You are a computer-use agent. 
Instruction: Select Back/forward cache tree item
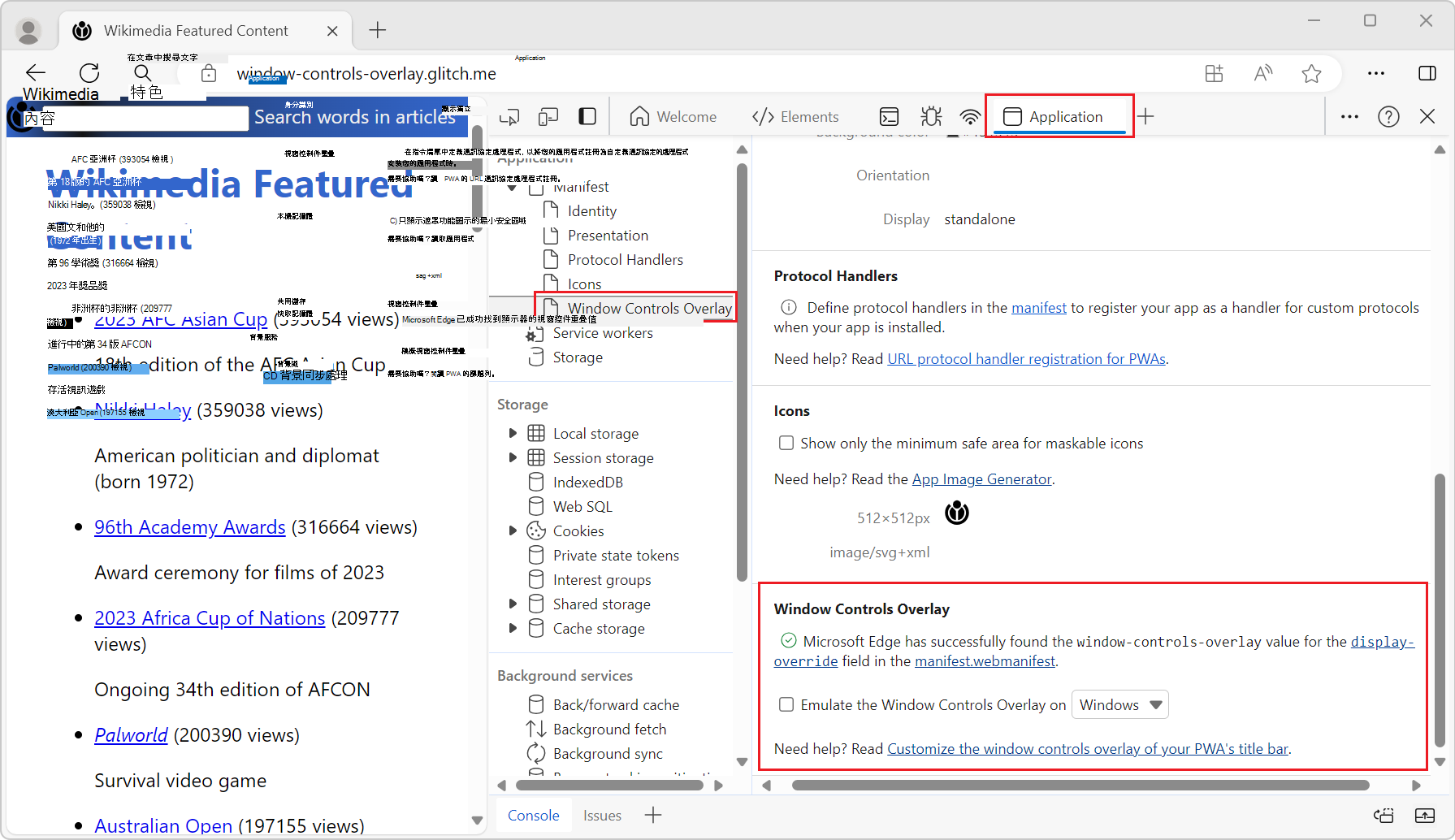tap(616, 705)
